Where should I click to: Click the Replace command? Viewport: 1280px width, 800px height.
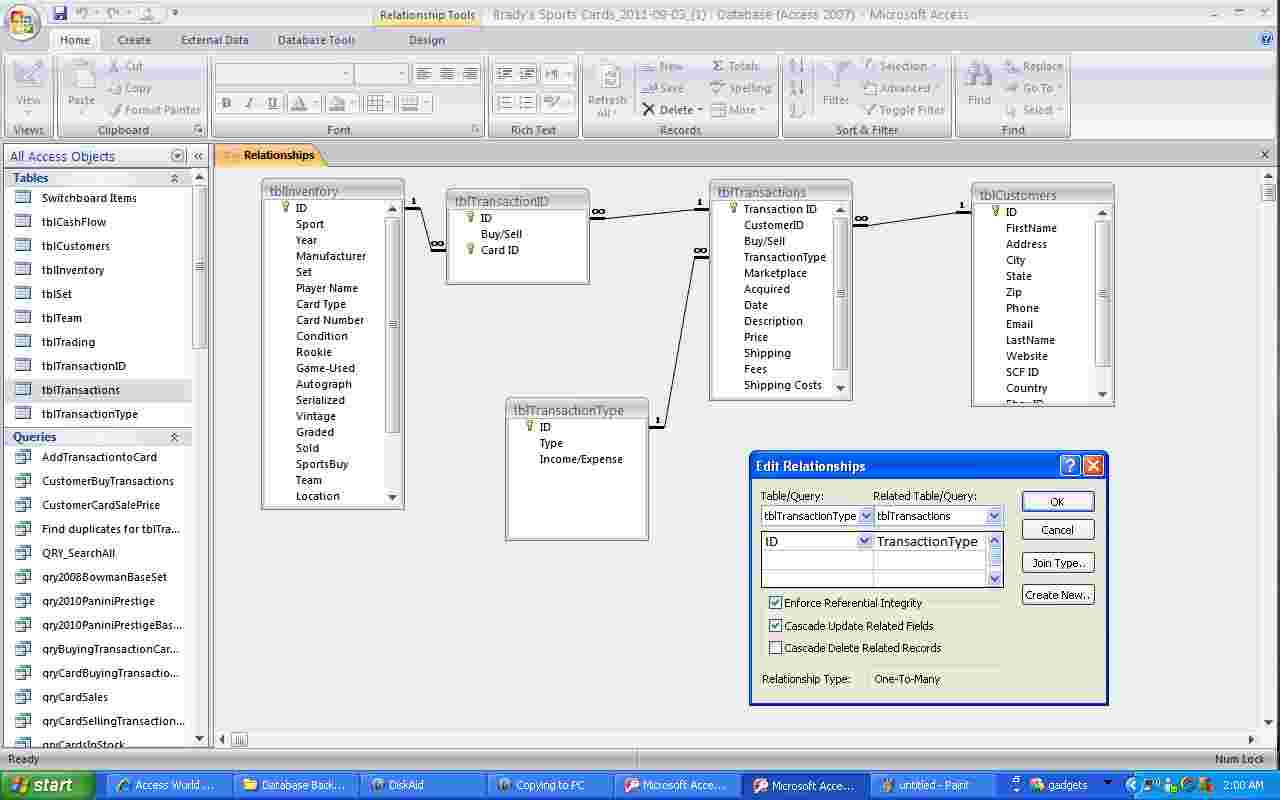coord(1033,66)
